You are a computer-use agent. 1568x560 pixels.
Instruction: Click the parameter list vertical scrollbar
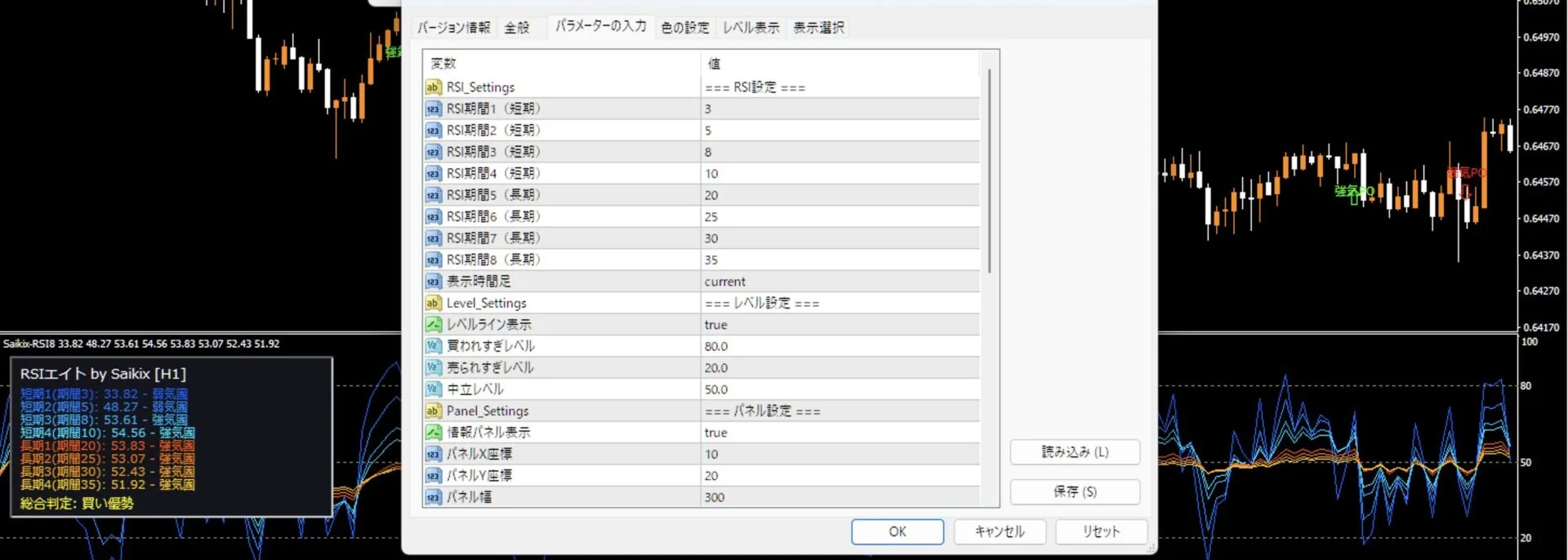(989, 171)
